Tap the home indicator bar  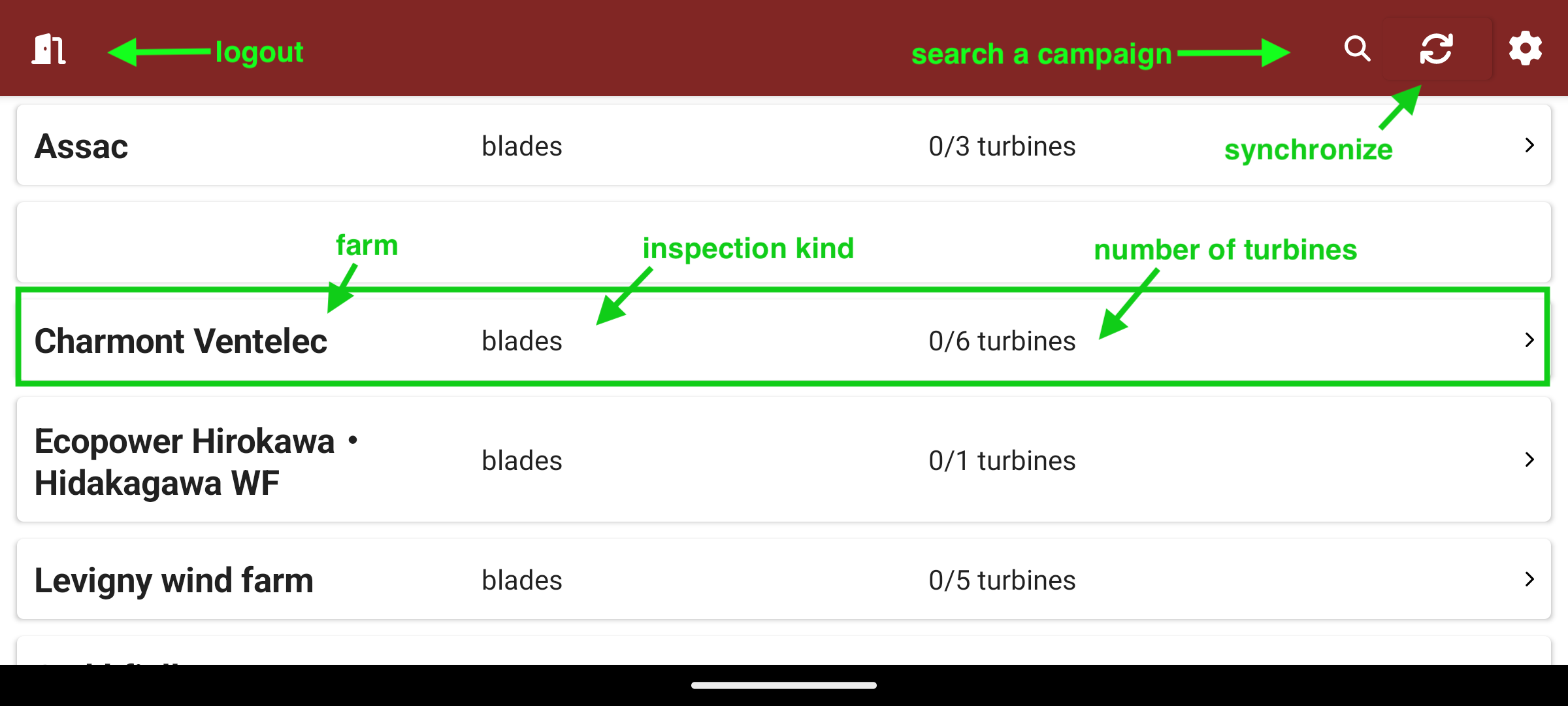click(784, 685)
